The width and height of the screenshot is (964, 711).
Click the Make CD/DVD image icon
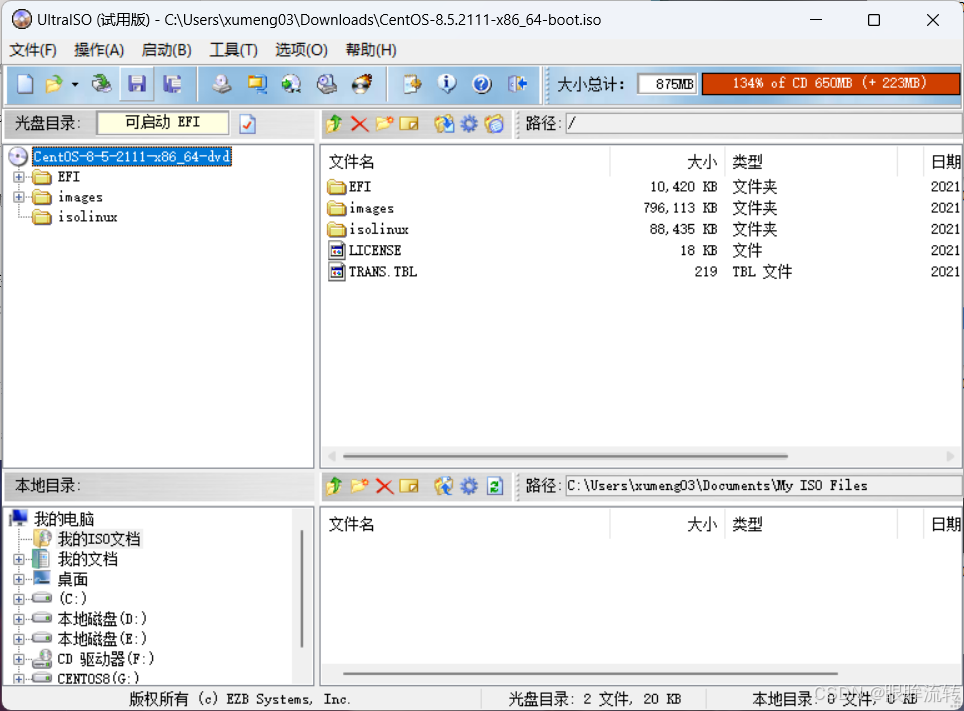pyautogui.click(x=222, y=84)
